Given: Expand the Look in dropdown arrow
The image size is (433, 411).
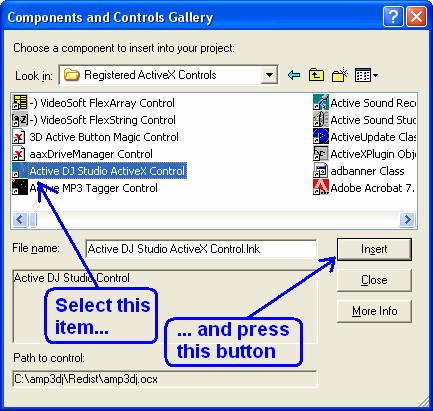Looking at the screenshot, I should 269,75.
